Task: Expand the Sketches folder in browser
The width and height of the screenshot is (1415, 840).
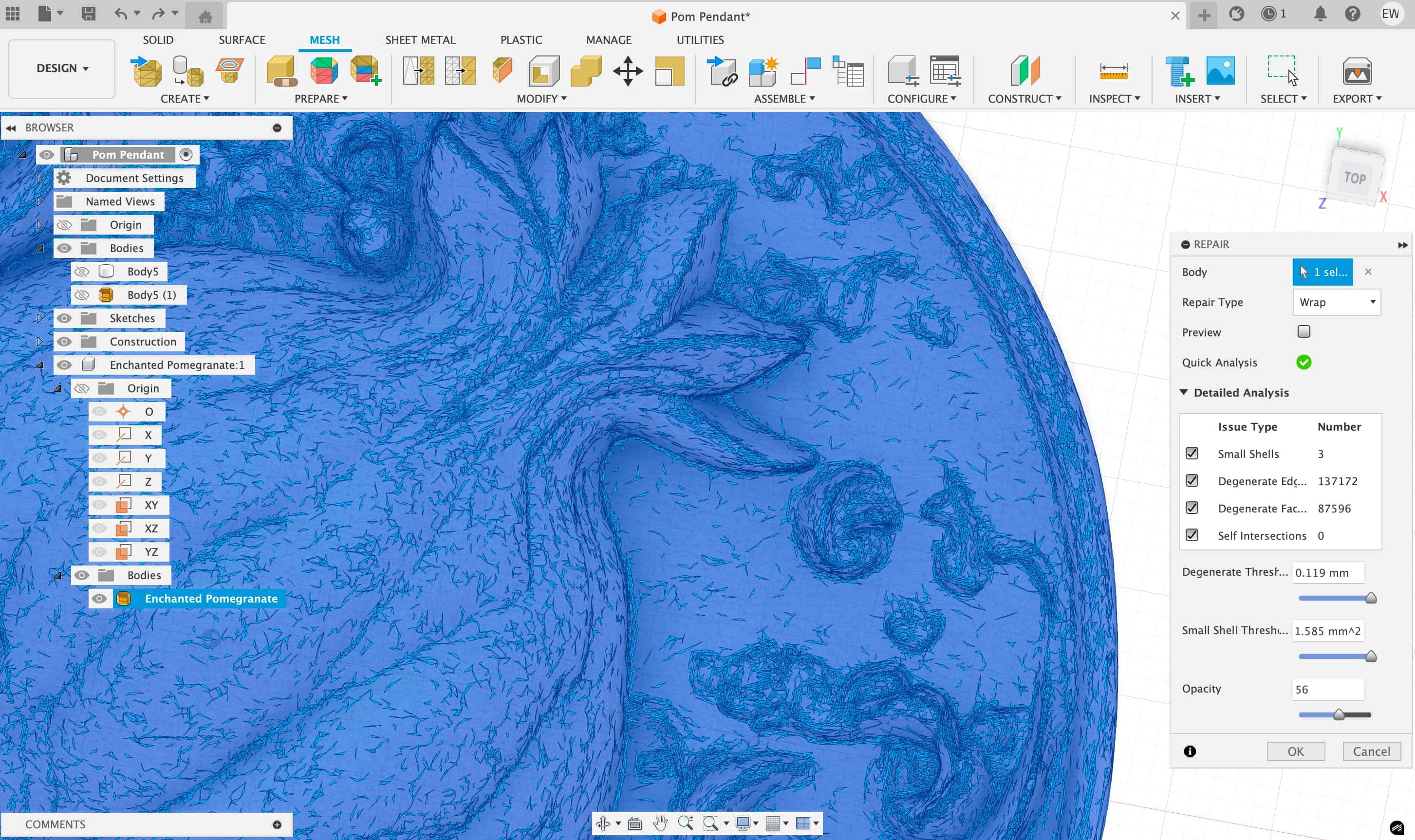Action: click(x=39, y=318)
